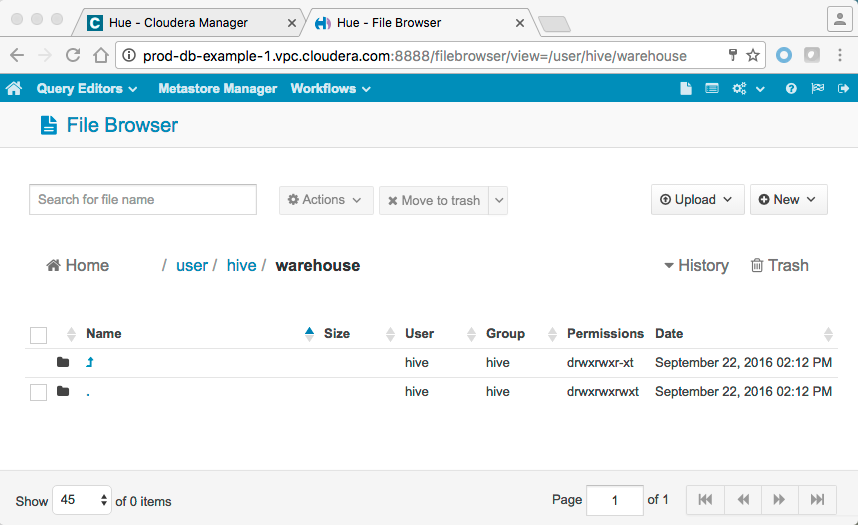This screenshot has height=525, width=858.
Task: Click the help question mark icon
Action: tap(791, 89)
